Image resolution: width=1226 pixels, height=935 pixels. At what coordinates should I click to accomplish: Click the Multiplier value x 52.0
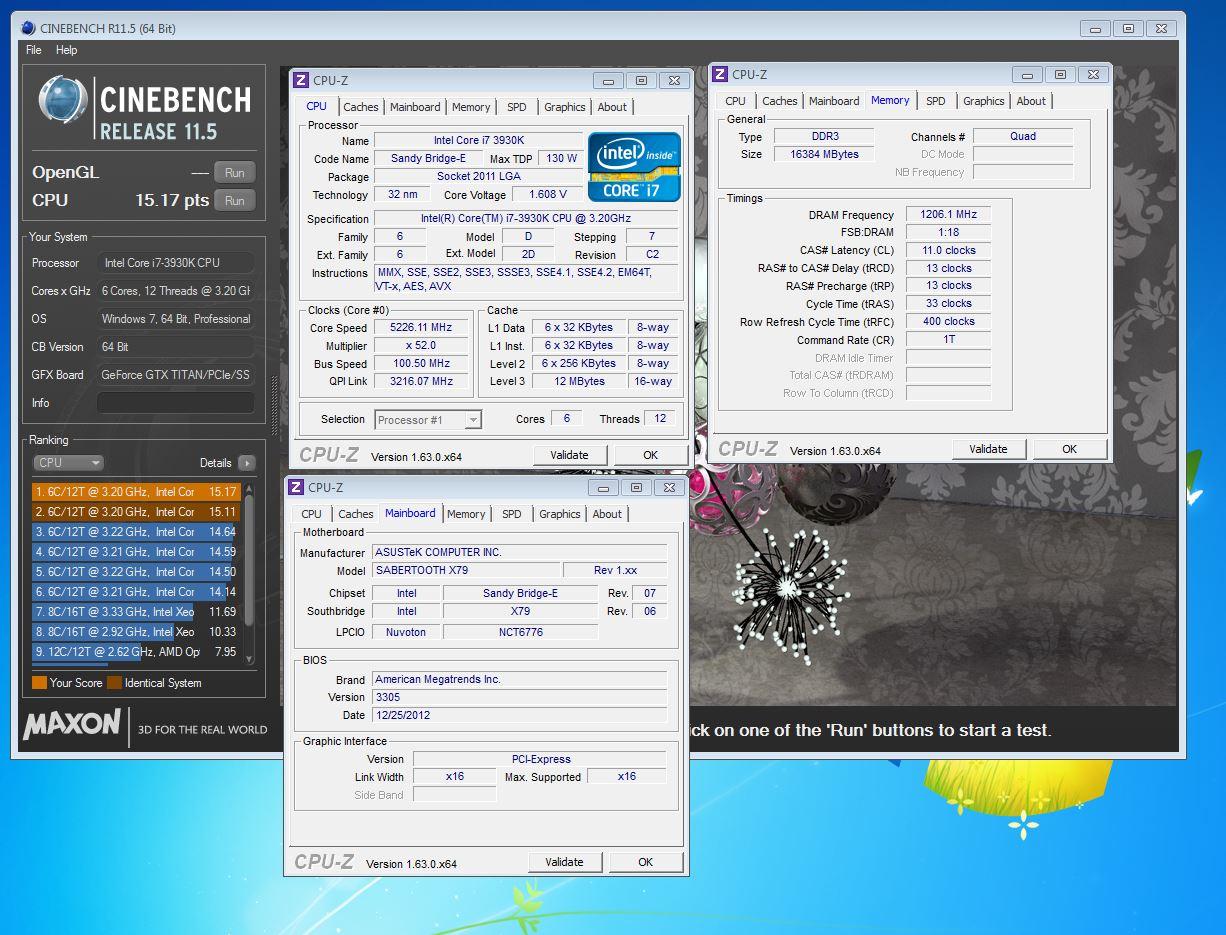point(423,346)
